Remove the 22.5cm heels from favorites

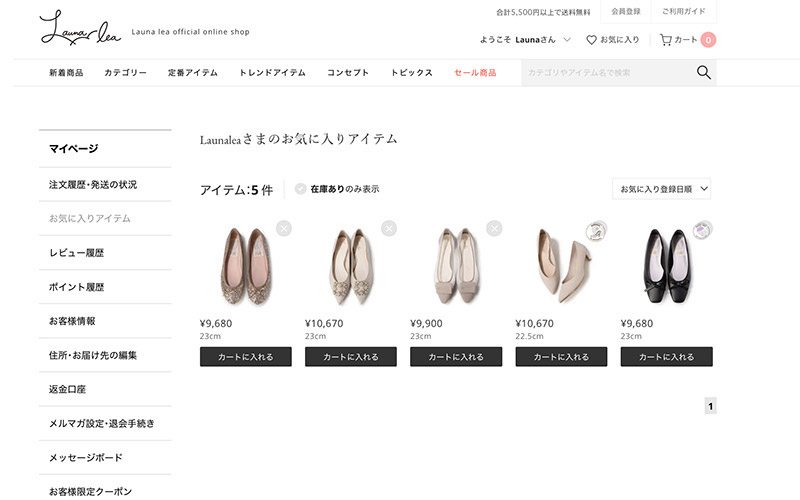[596, 231]
